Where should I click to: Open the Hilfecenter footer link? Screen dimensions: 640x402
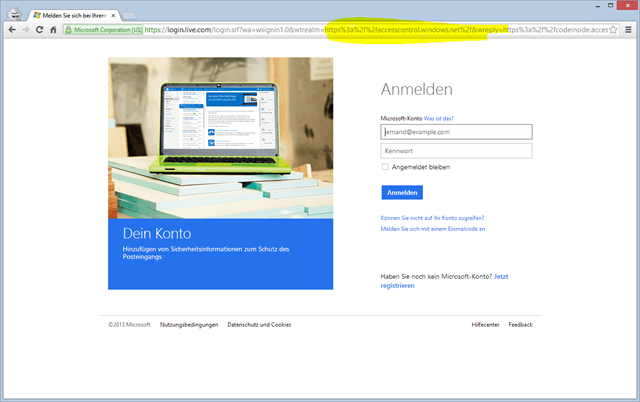[x=485, y=324]
